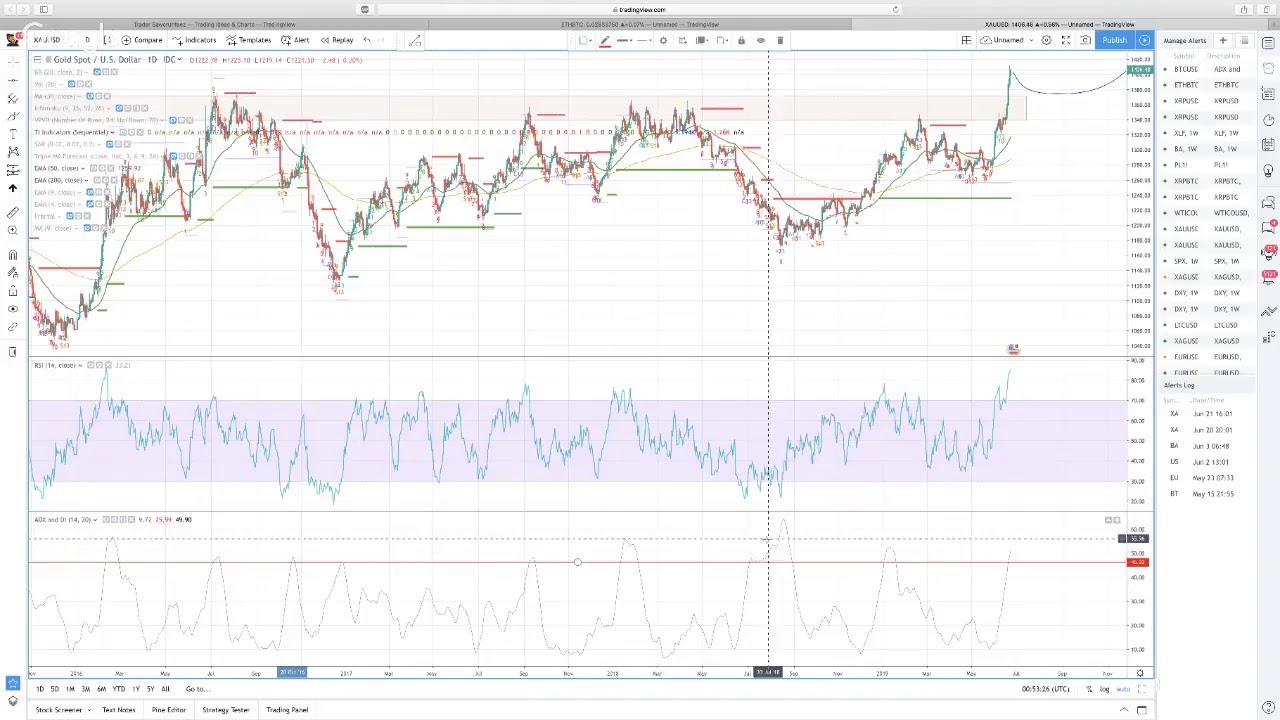The width and height of the screenshot is (1280, 720).
Task: Create a new Alert from toolbar
Action: pos(295,40)
